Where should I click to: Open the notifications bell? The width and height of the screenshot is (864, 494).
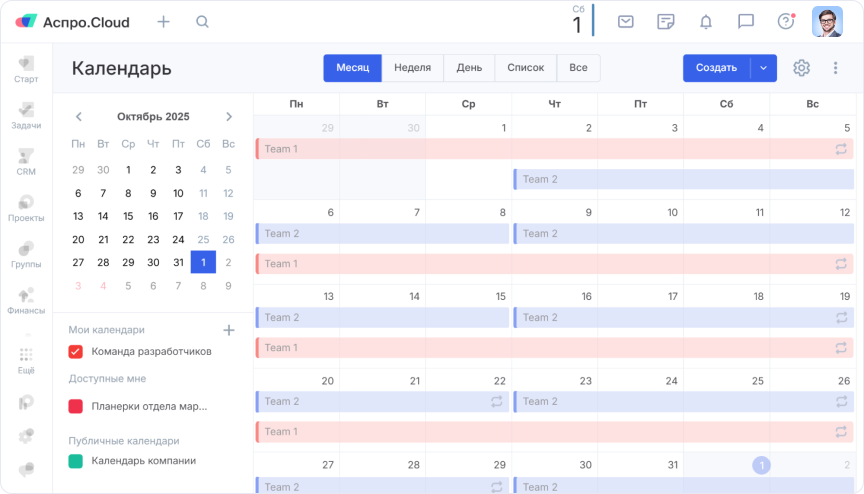(x=706, y=21)
